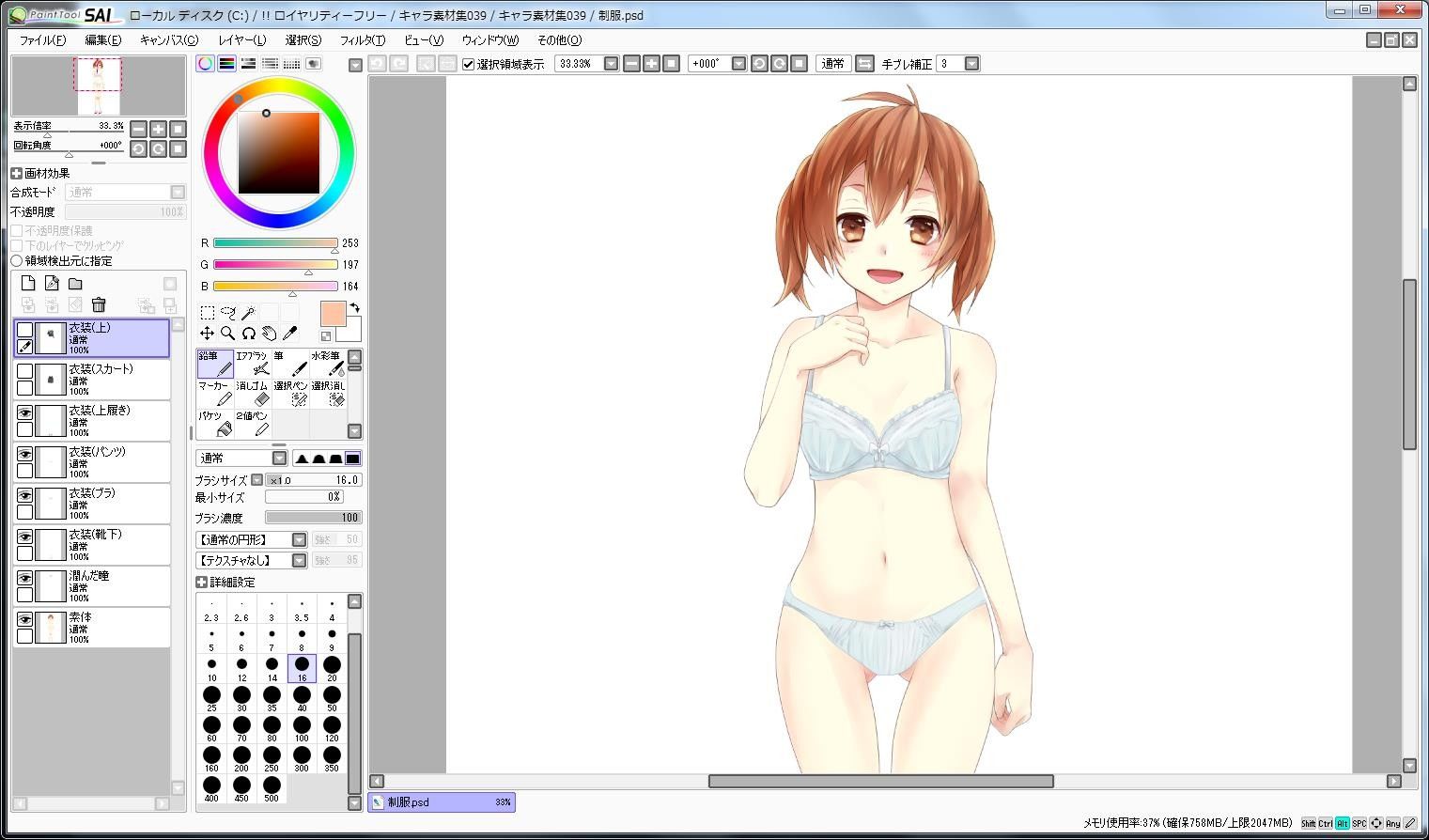This screenshot has height=840, width=1429.
Task: Open zoom percentage 33.33% dropdown
Action: pyautogui.click(x=611, y=64)
